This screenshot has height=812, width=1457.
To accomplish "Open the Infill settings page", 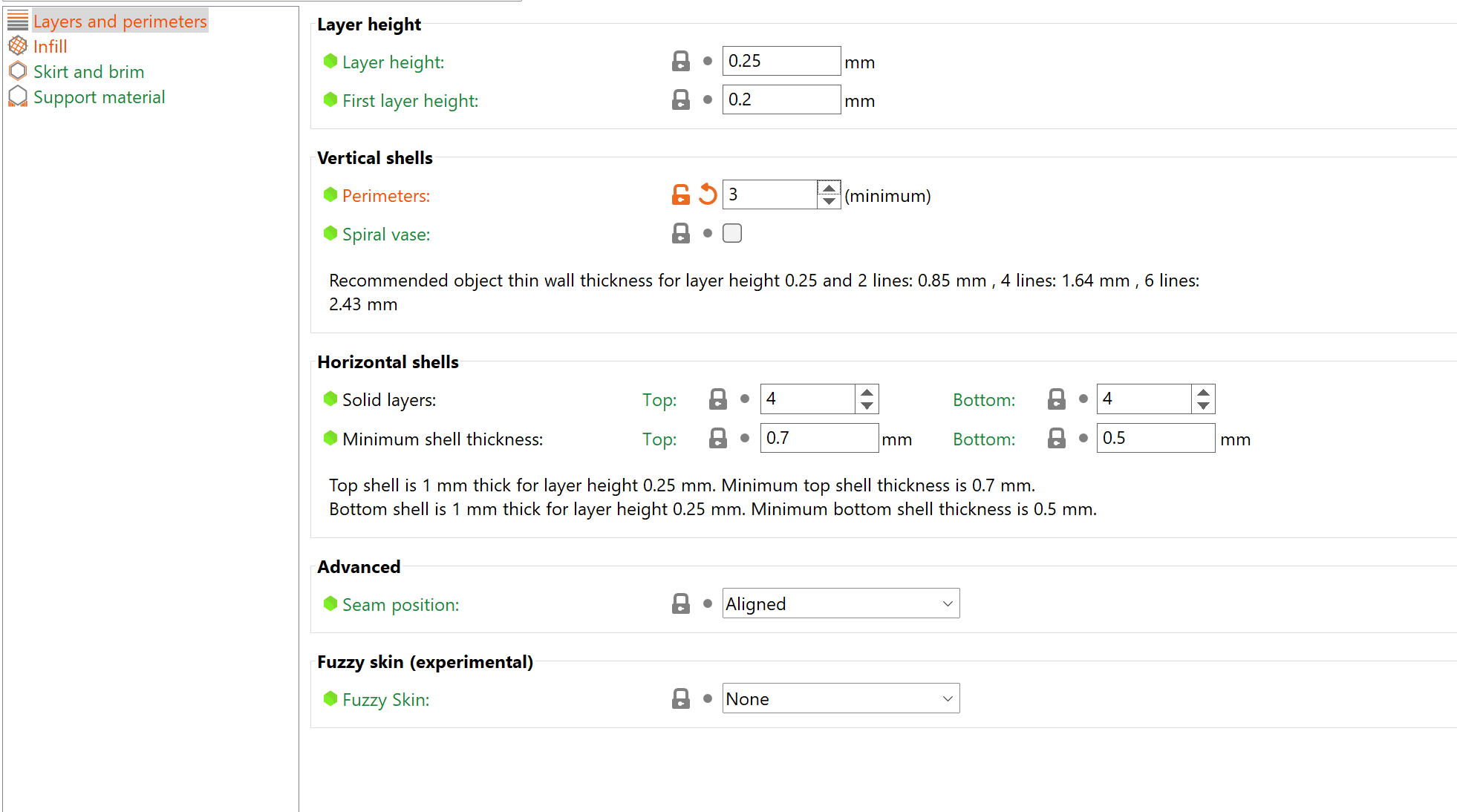I will pyautogui.click(x=50, y=47).
